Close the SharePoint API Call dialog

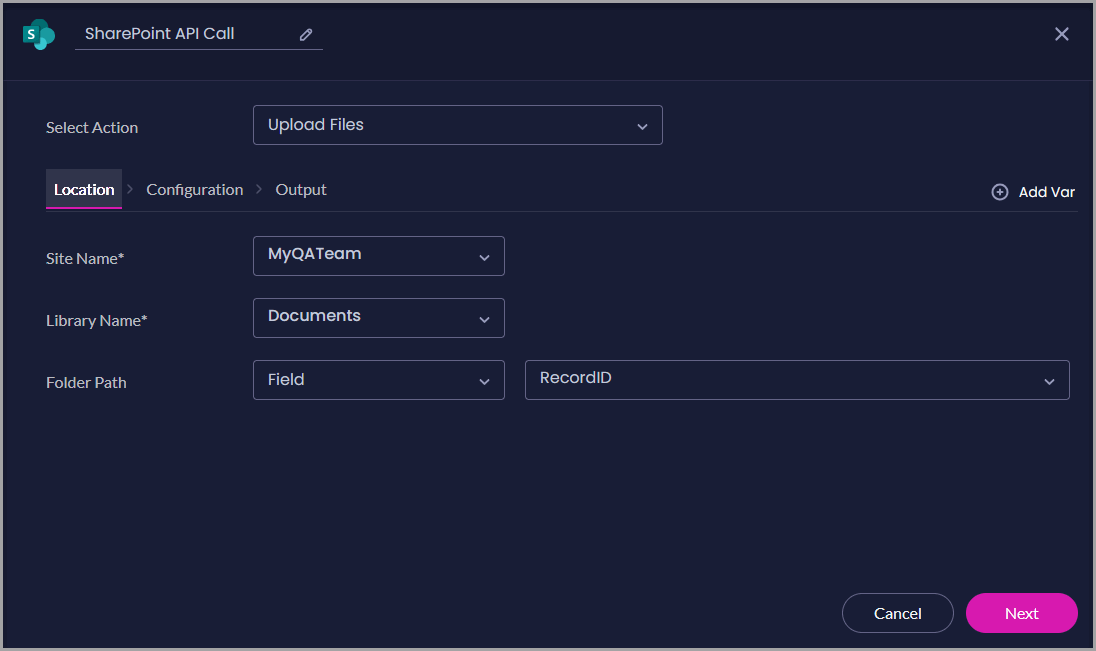pyautogui.click(x=1061, y=34)
